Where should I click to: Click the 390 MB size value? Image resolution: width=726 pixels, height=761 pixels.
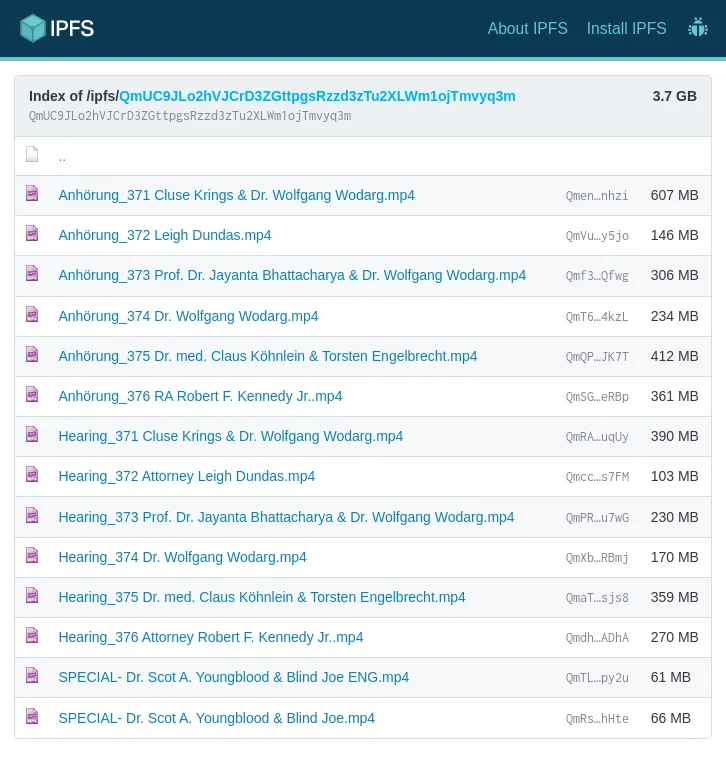pyautogui.click(x=674, y=436)
